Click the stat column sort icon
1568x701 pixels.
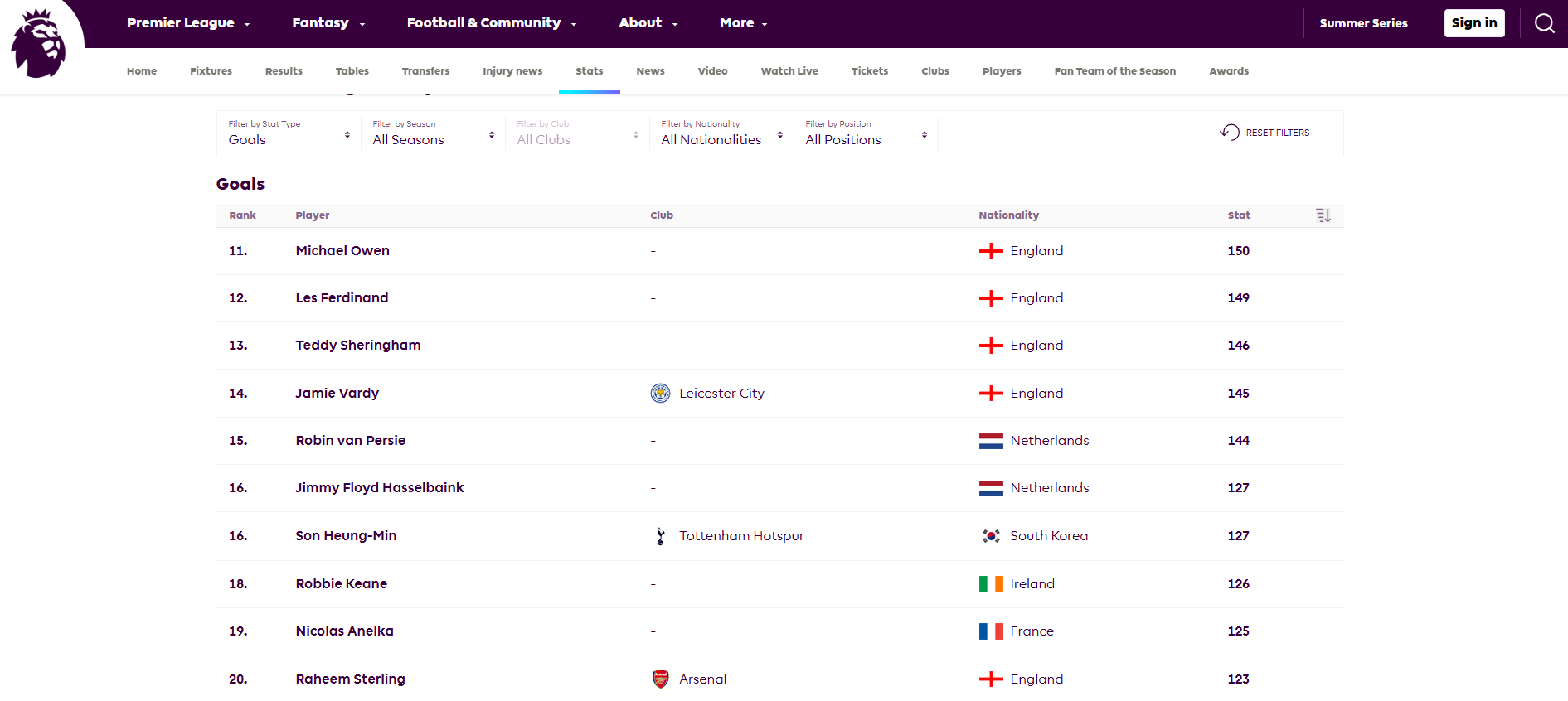1323,215
